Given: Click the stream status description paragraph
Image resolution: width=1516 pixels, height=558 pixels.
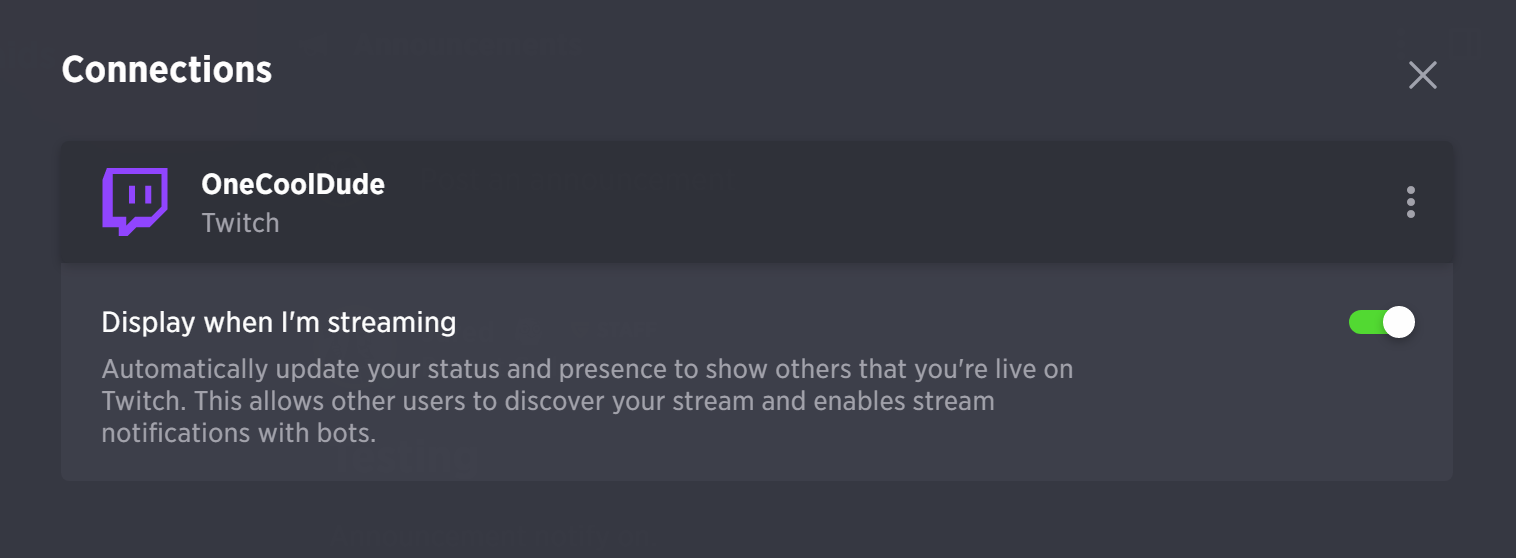Looking at the screenshot, I should click(x=588, y=401).
